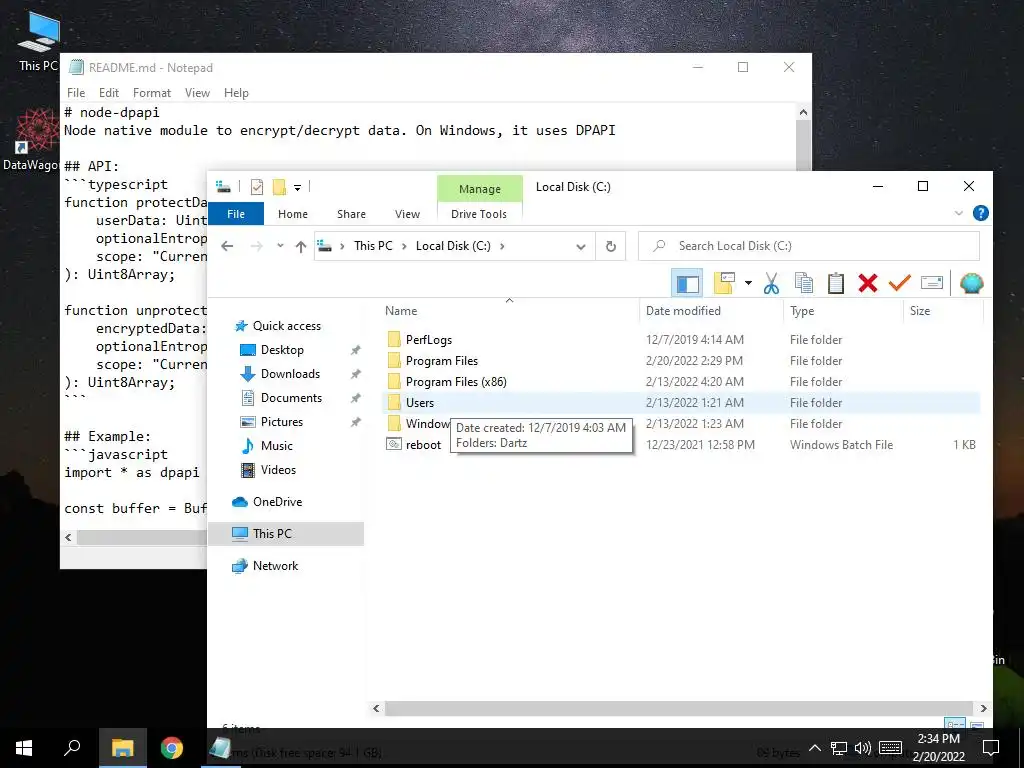Click the Manage contextual tab header
The width and height of the screenshot is (1024, 768).
pyautogui.click(x=479, y=189)
